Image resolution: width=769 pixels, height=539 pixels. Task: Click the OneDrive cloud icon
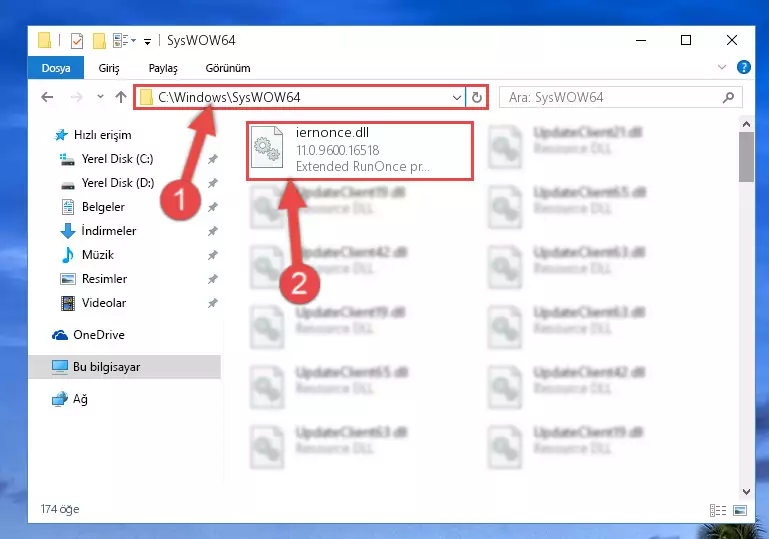[60, 335]
